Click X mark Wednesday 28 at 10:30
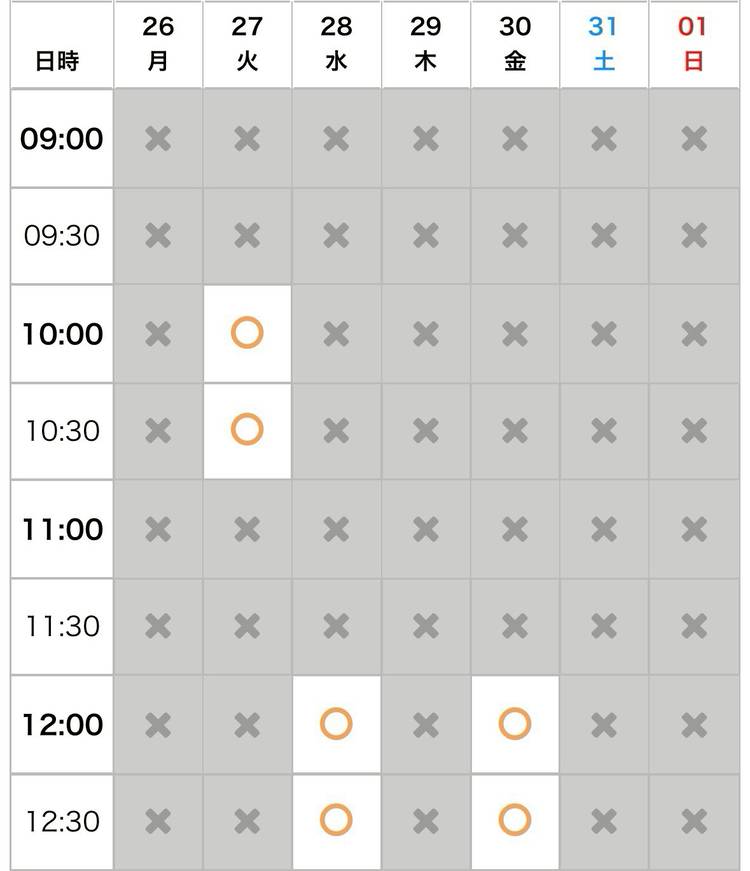Viewport: 750px width, 871px height. [336, 430]
